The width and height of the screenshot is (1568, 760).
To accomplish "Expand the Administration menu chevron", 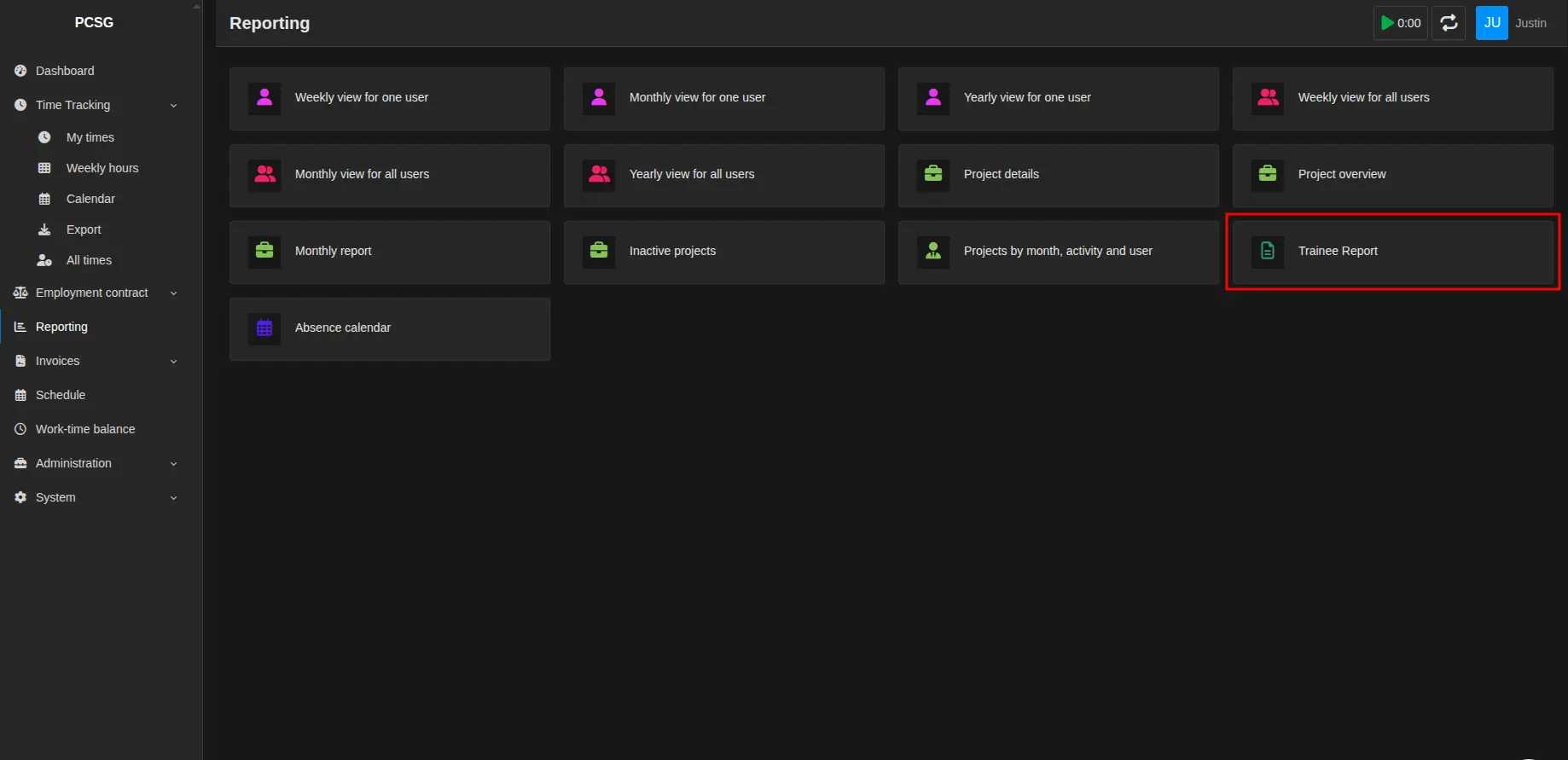I will (173, 464).
